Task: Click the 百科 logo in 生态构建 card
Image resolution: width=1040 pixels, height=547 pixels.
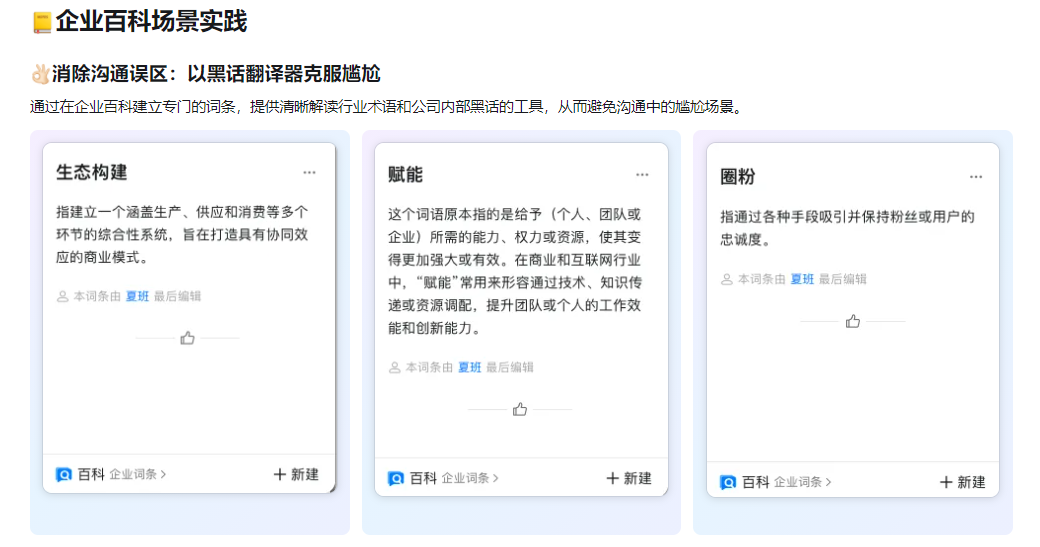Action: click(x=64, y=475)
